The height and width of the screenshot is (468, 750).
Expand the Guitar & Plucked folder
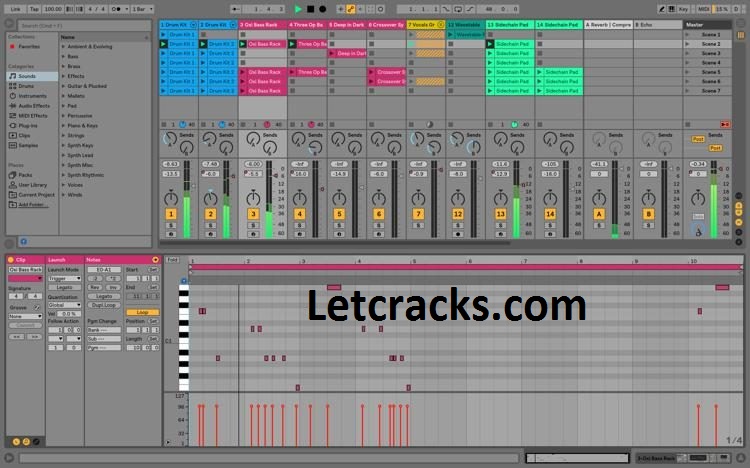63,86
